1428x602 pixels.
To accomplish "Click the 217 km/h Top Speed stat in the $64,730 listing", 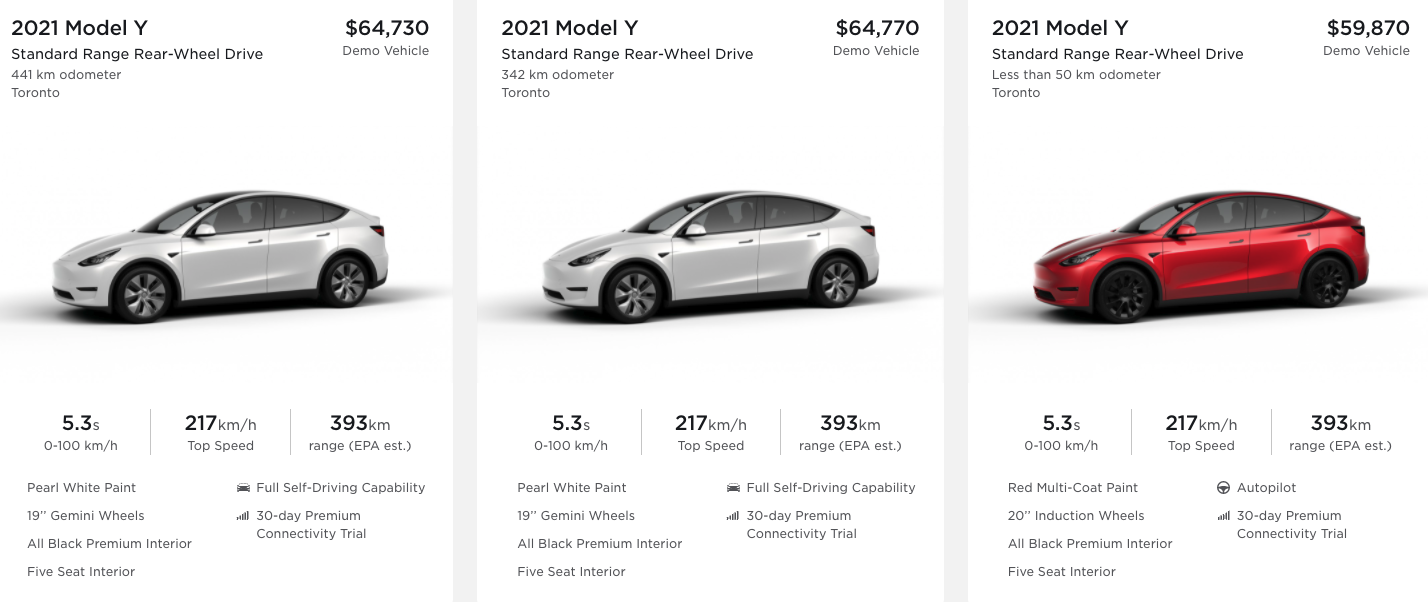I will pyautogui.click(x=220, y=432).
